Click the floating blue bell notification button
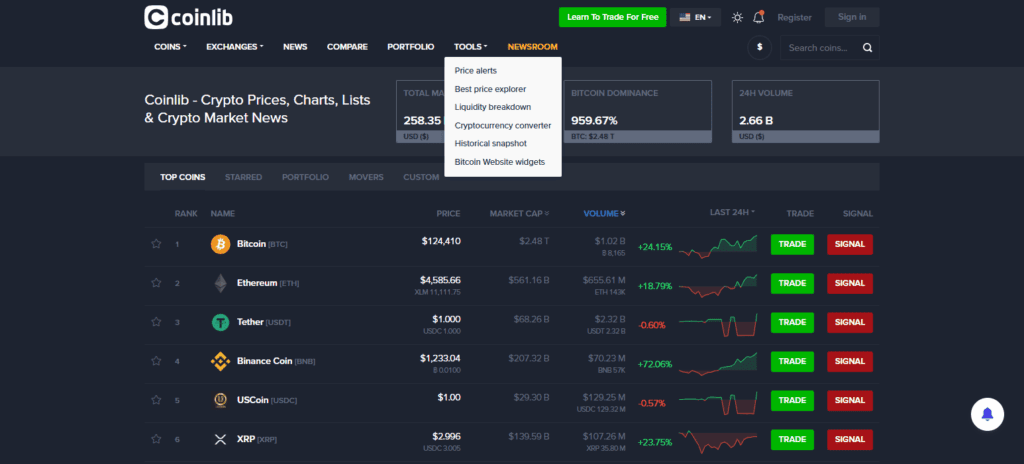 coord(987,413)
